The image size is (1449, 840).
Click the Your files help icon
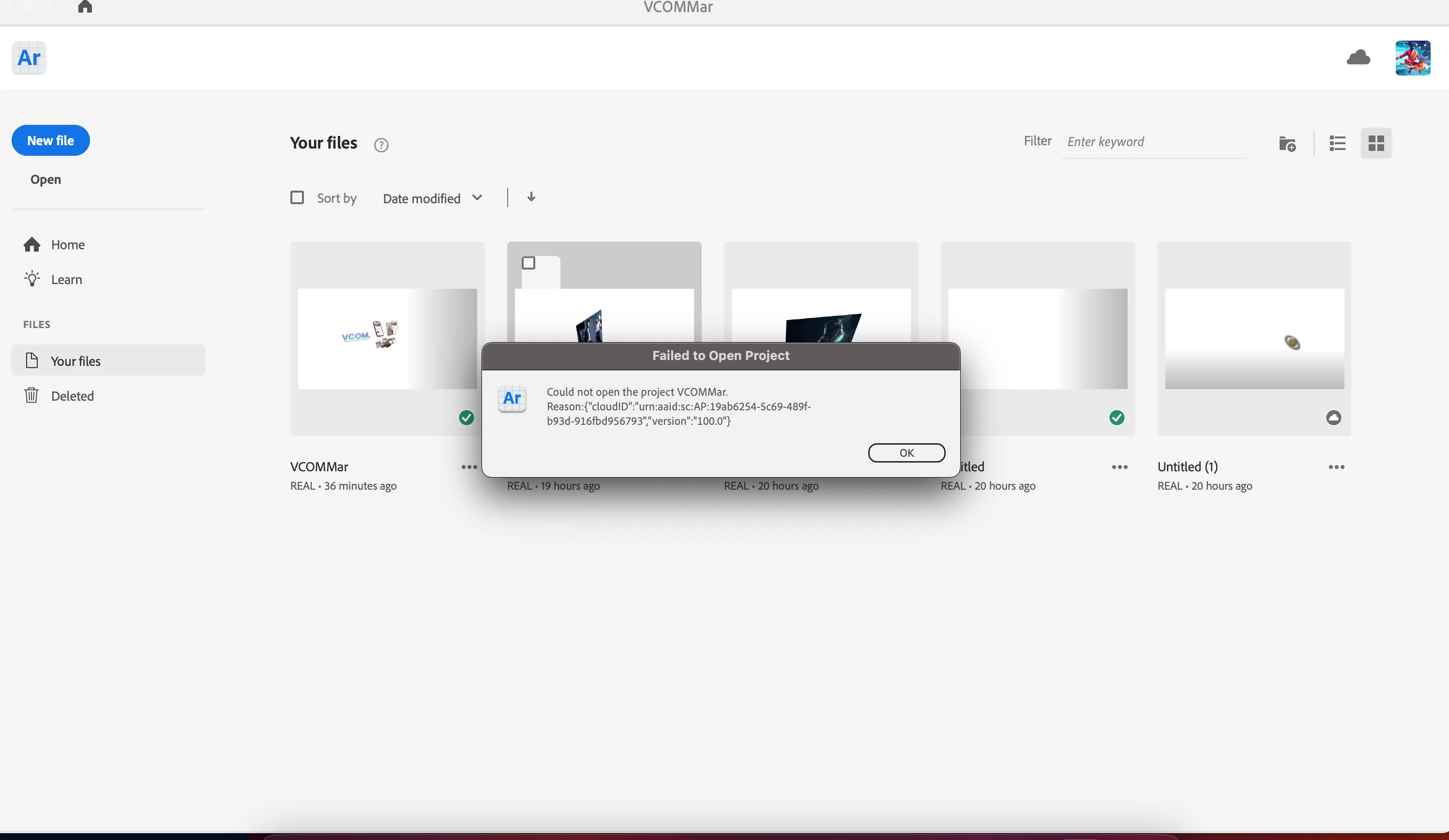click(x=381, y=145)
